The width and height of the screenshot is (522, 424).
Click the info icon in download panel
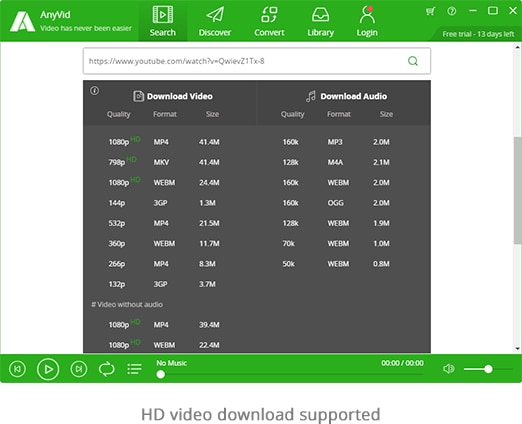click(x=94, y=91)
